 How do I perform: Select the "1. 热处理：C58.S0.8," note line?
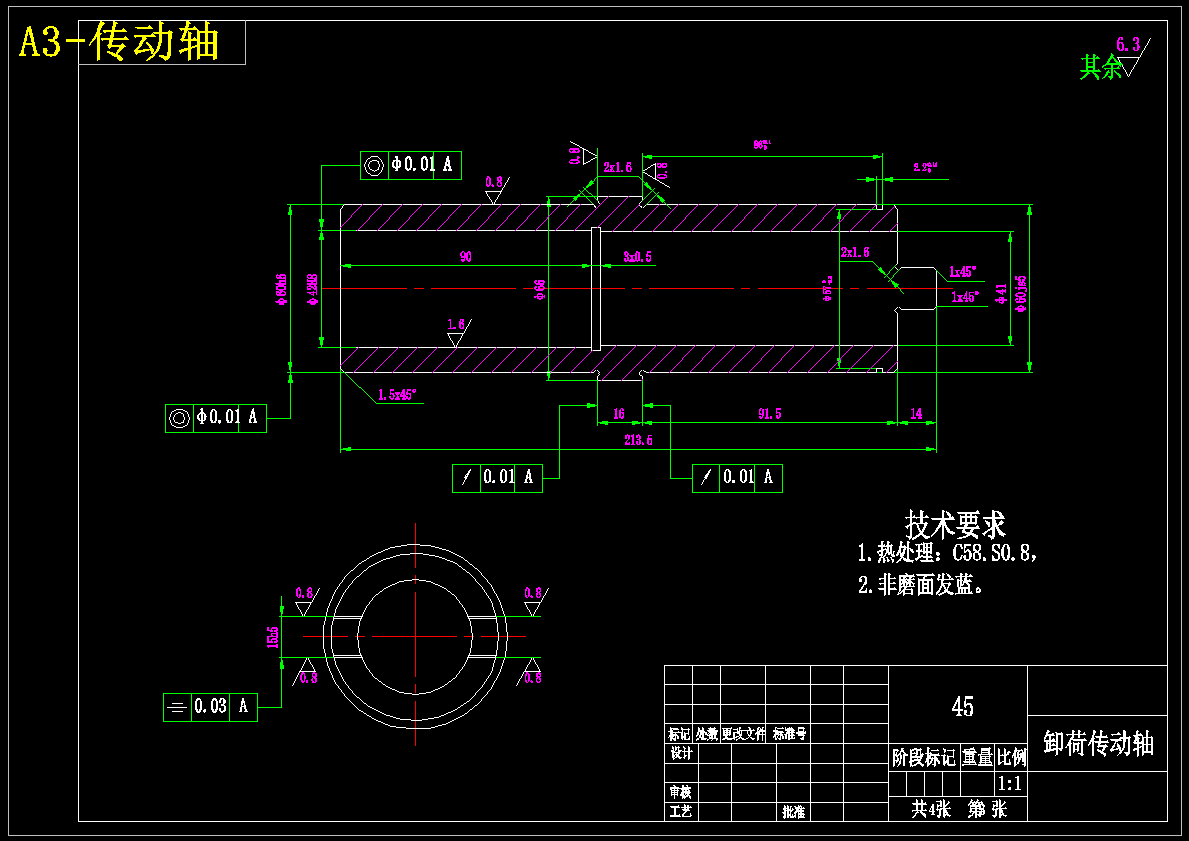point(947,553)
